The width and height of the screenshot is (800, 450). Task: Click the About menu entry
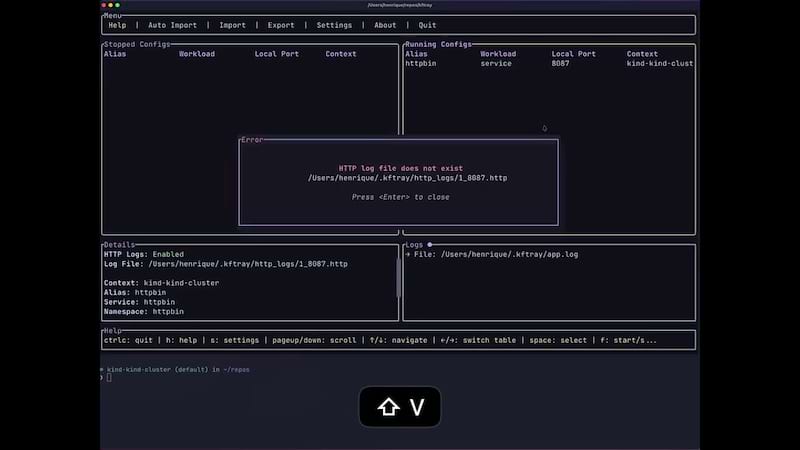[385, 25]
